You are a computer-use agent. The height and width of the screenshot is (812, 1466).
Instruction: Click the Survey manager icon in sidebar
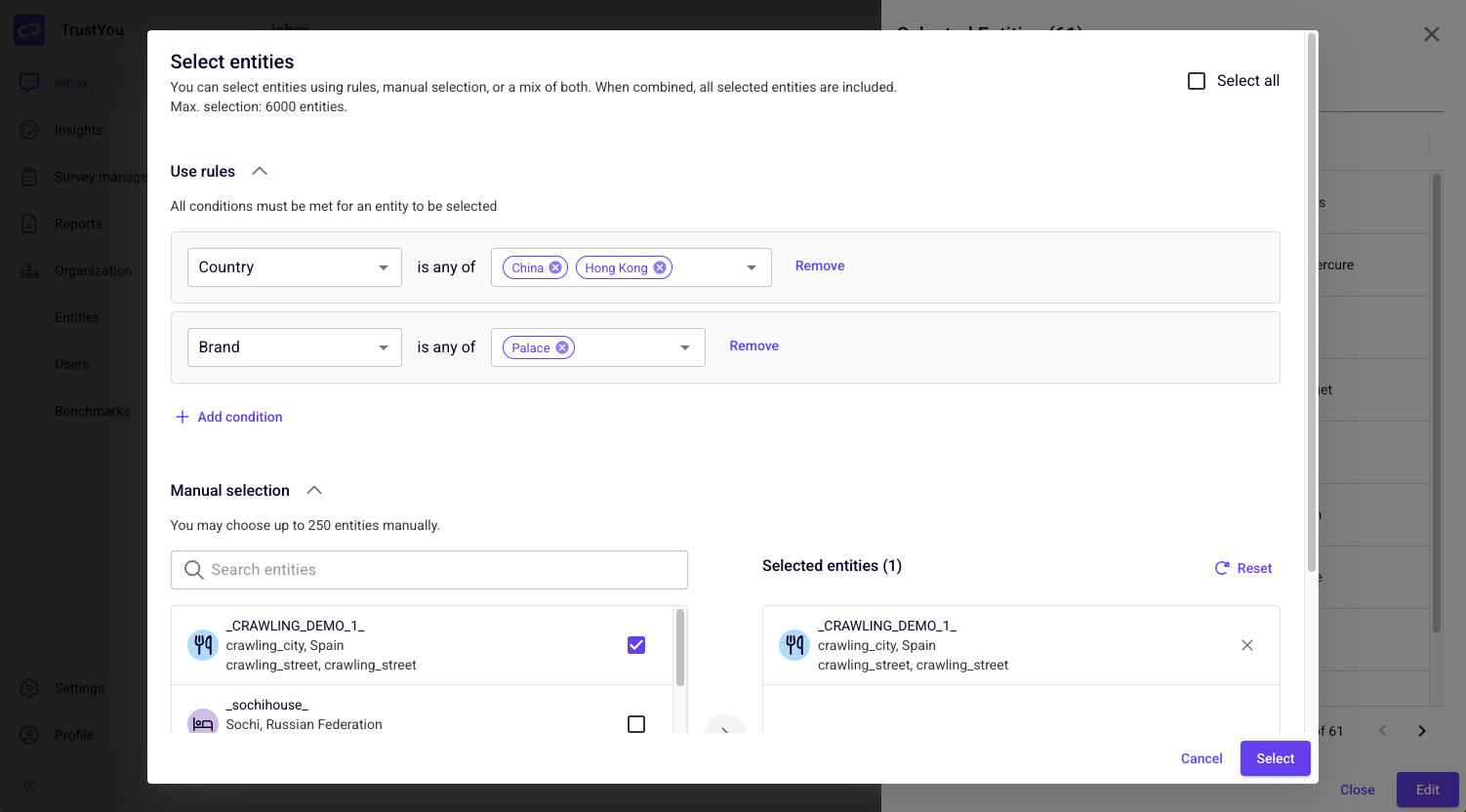click(x=29, y=177)
